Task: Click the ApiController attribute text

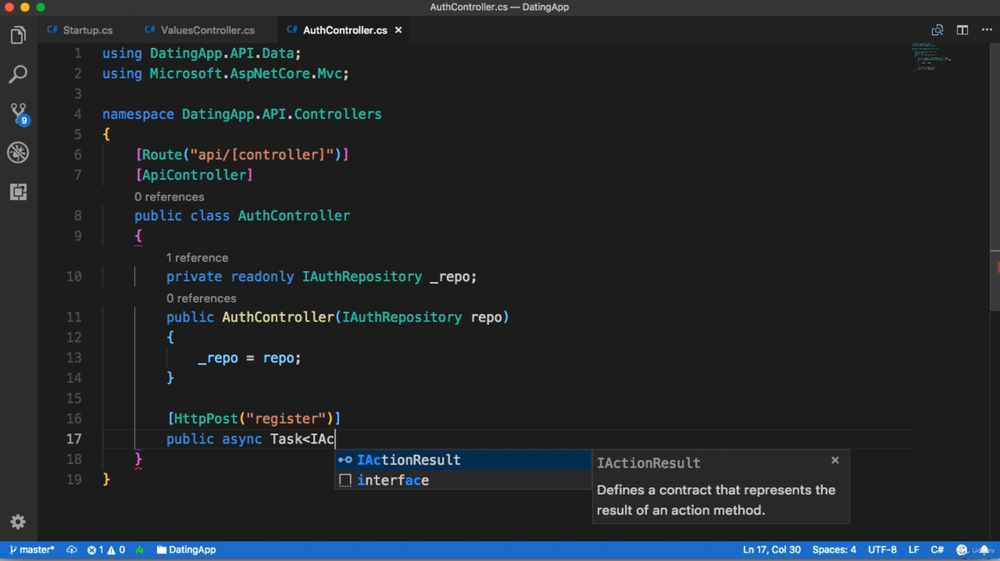Action: pyautogui.click(x=194, y=175)
